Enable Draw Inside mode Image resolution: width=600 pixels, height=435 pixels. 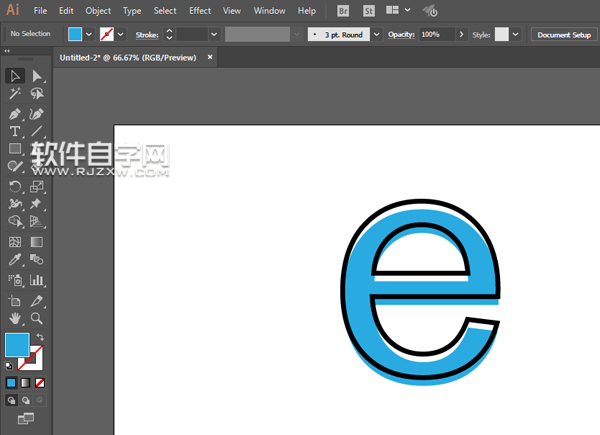pyautogui.click(x=40, y=400)
